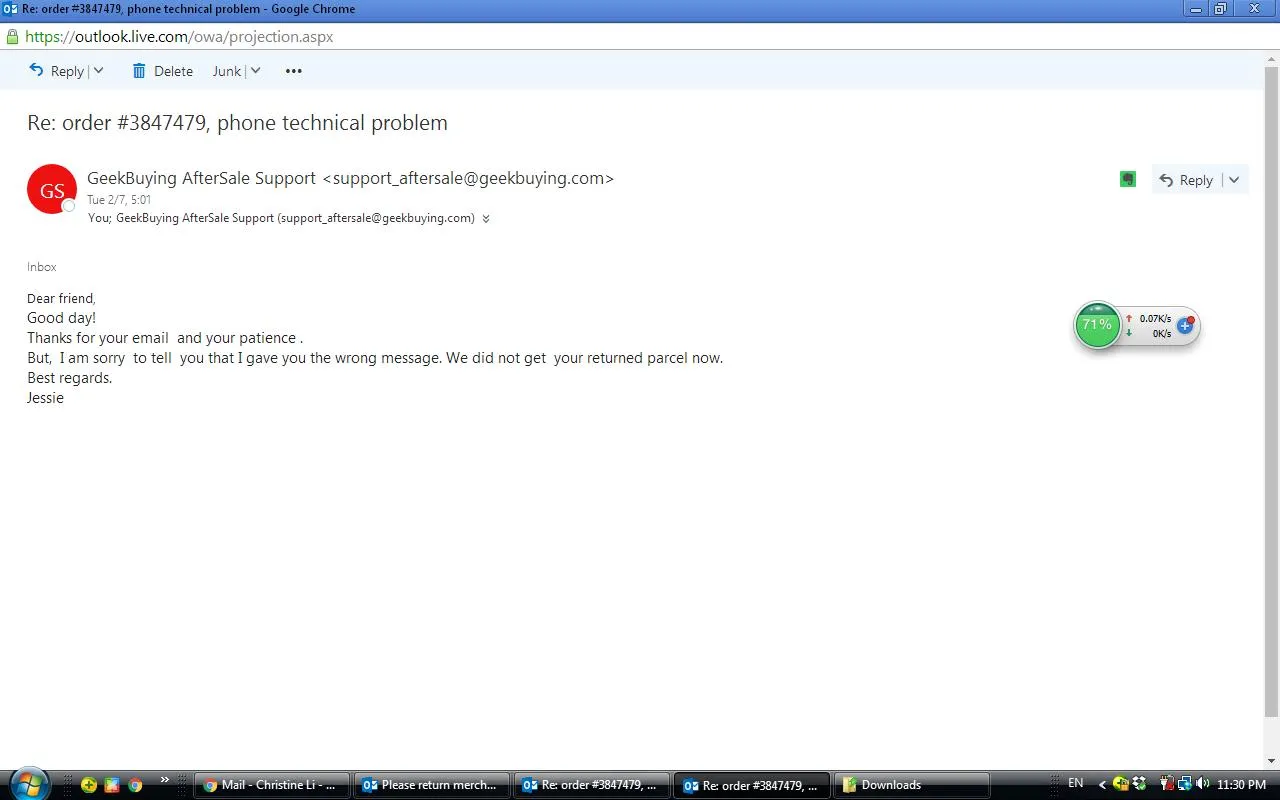Click the red GS sender avatar
The height and width of the screenshot is (800, 1280).
tap(52, 190)
